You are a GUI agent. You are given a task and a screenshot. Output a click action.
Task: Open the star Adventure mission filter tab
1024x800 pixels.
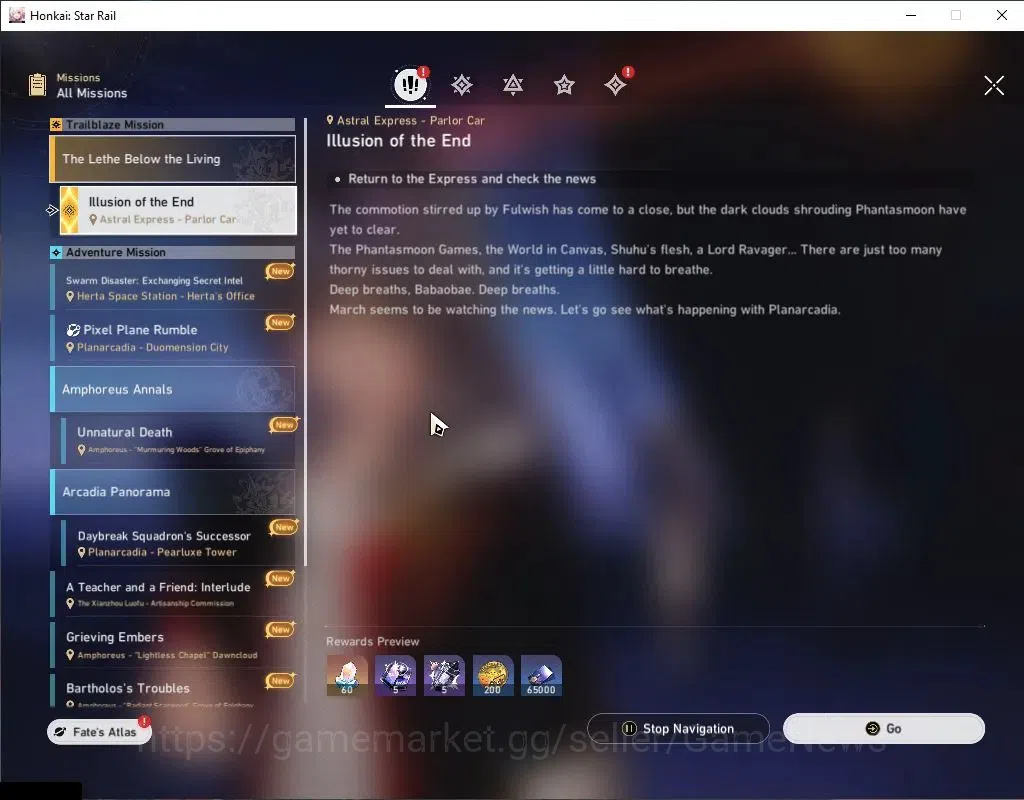coord(564,85)
